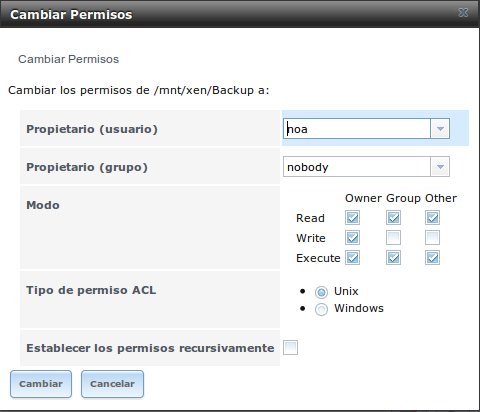Click the Write row label

pyautogui.click(x=311, y=238)
